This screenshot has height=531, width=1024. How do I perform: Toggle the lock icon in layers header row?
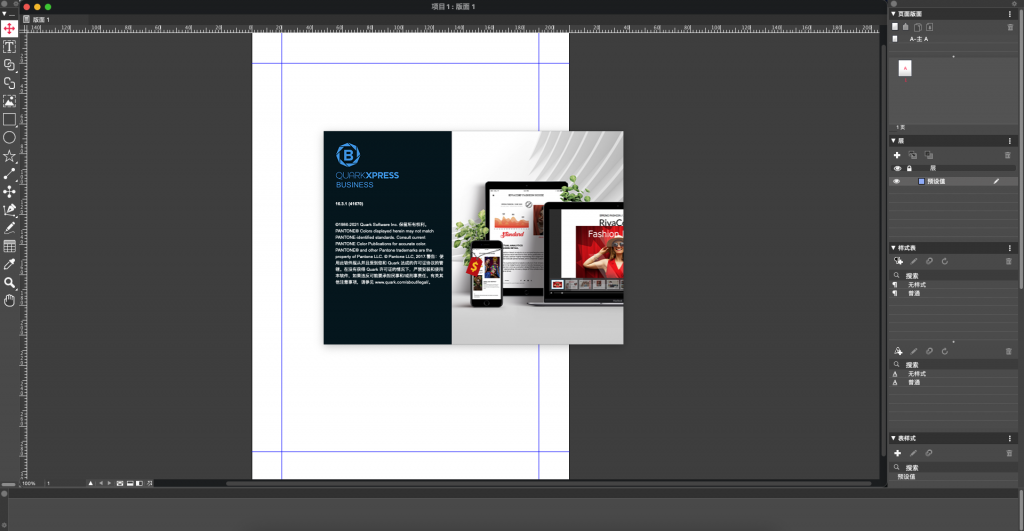[909, 169]
